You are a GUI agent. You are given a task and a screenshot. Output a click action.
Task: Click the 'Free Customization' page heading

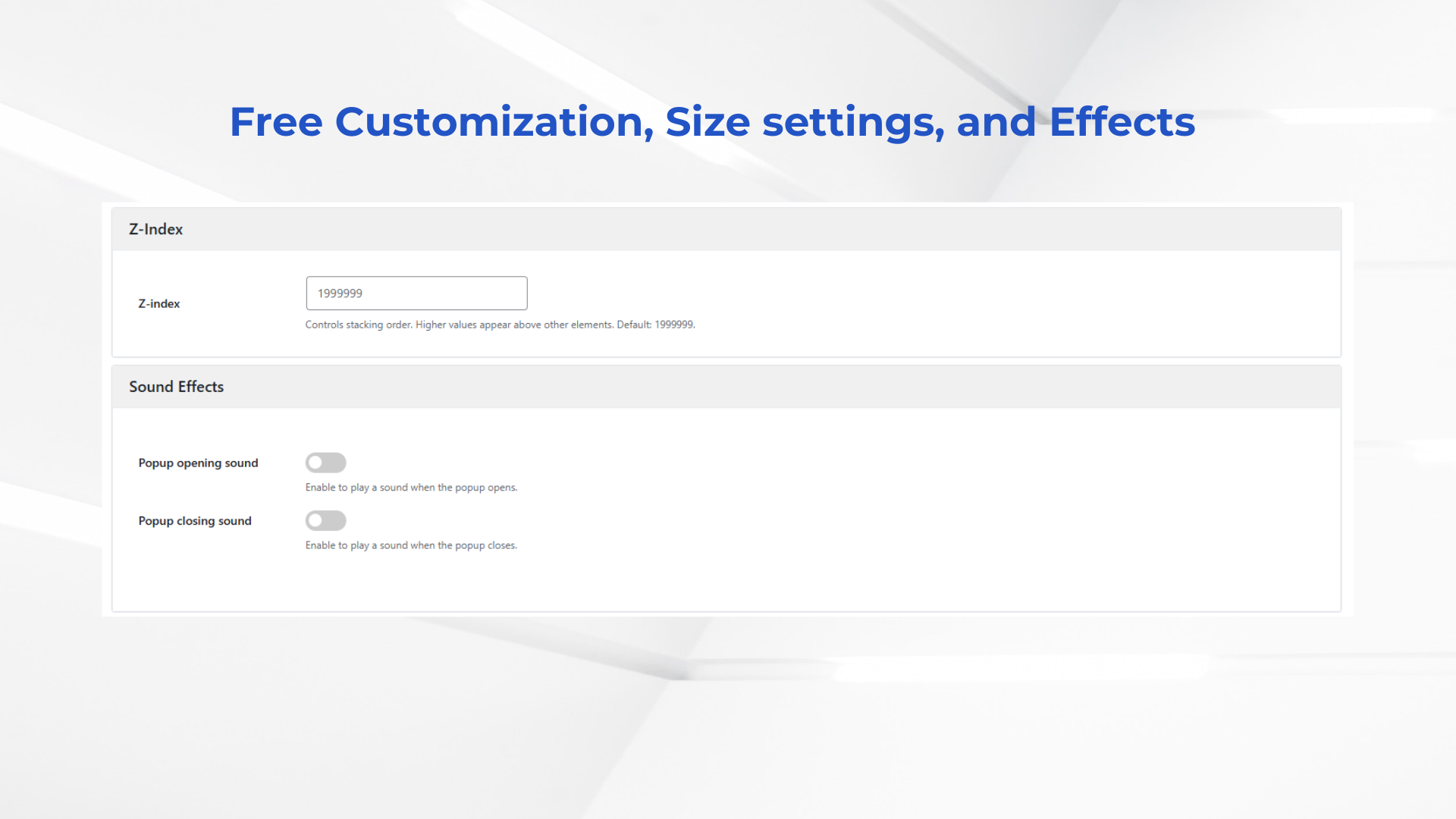click(x=441, y=122)
